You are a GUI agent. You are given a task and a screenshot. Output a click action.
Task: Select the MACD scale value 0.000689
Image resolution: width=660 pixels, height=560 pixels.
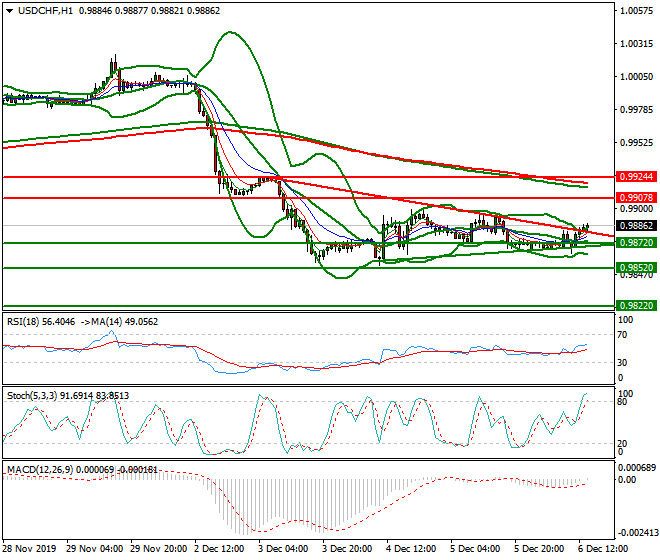pos(637,467)
